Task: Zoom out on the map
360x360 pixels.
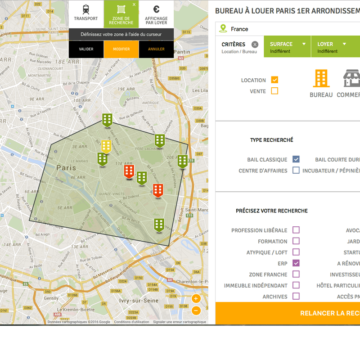Action: click(196, 310)
